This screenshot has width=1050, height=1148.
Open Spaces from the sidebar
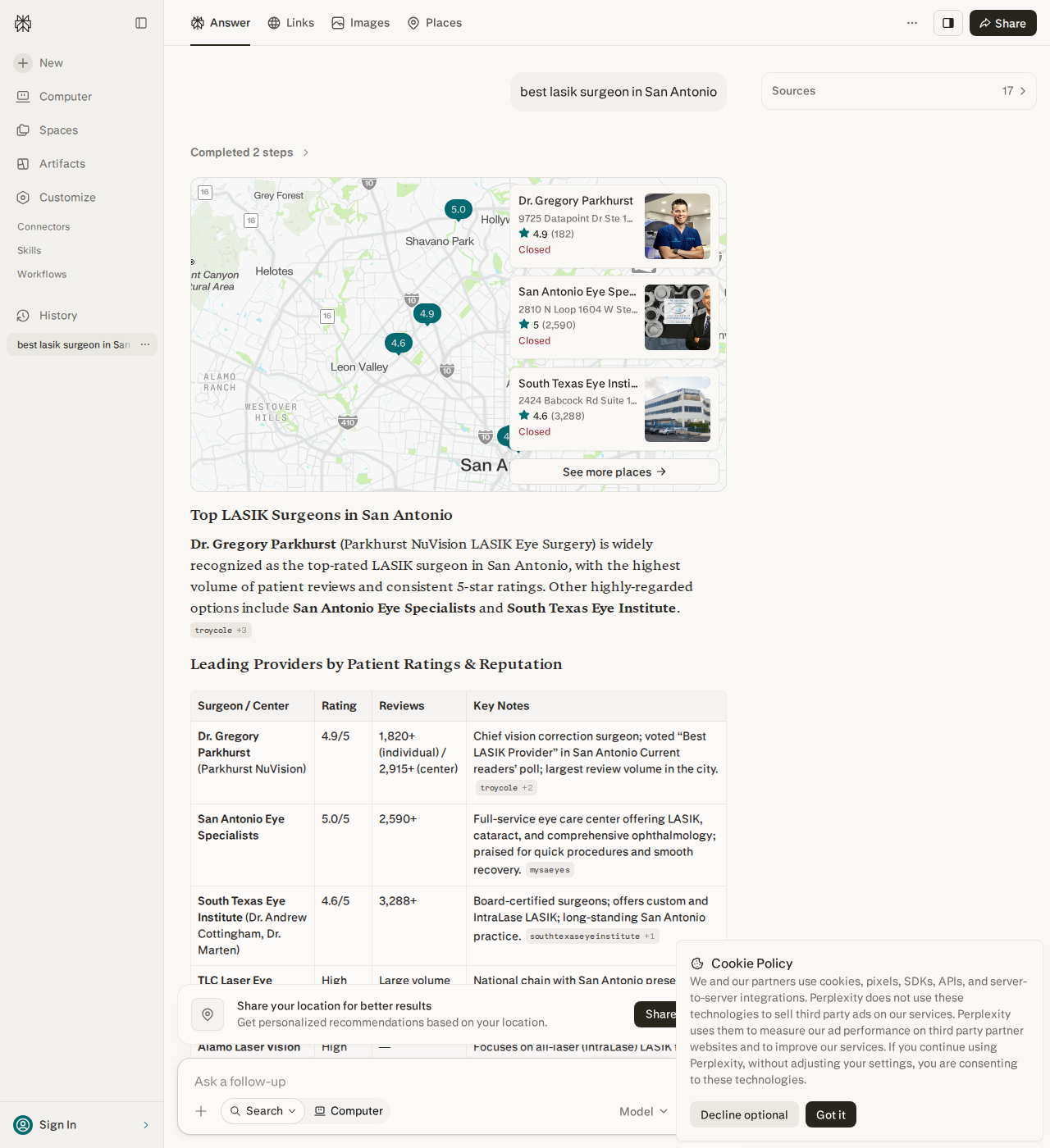pos(48,130)
